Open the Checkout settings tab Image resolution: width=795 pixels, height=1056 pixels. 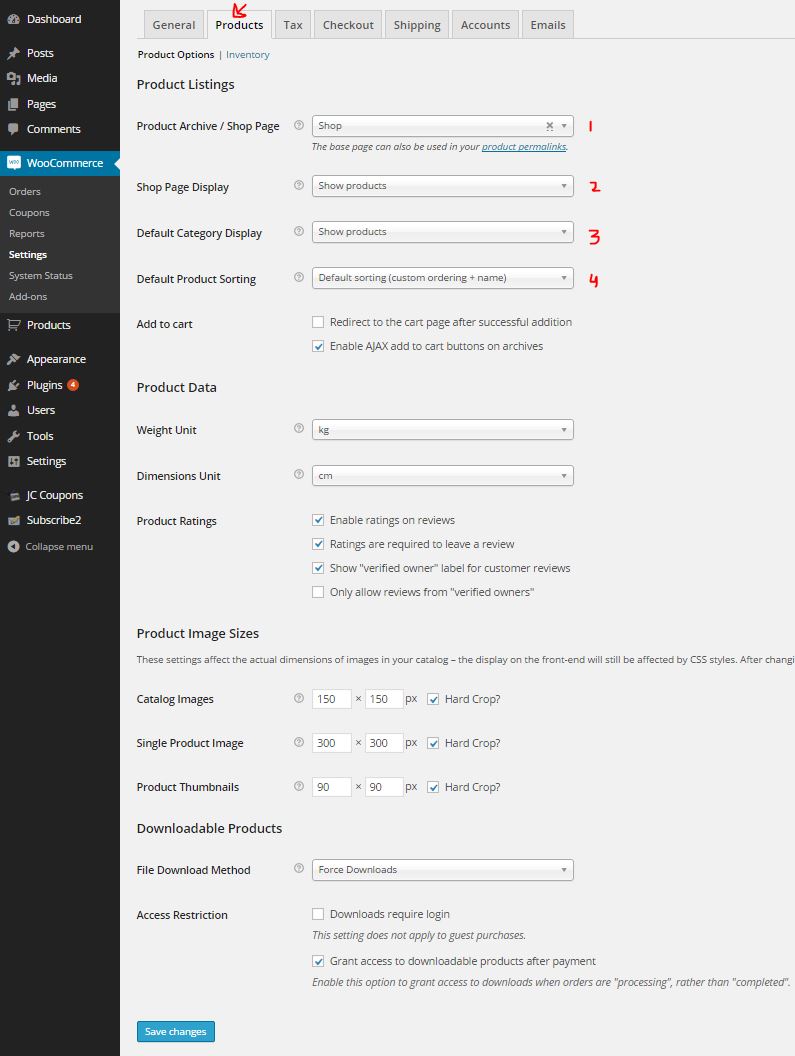point(348,25)
